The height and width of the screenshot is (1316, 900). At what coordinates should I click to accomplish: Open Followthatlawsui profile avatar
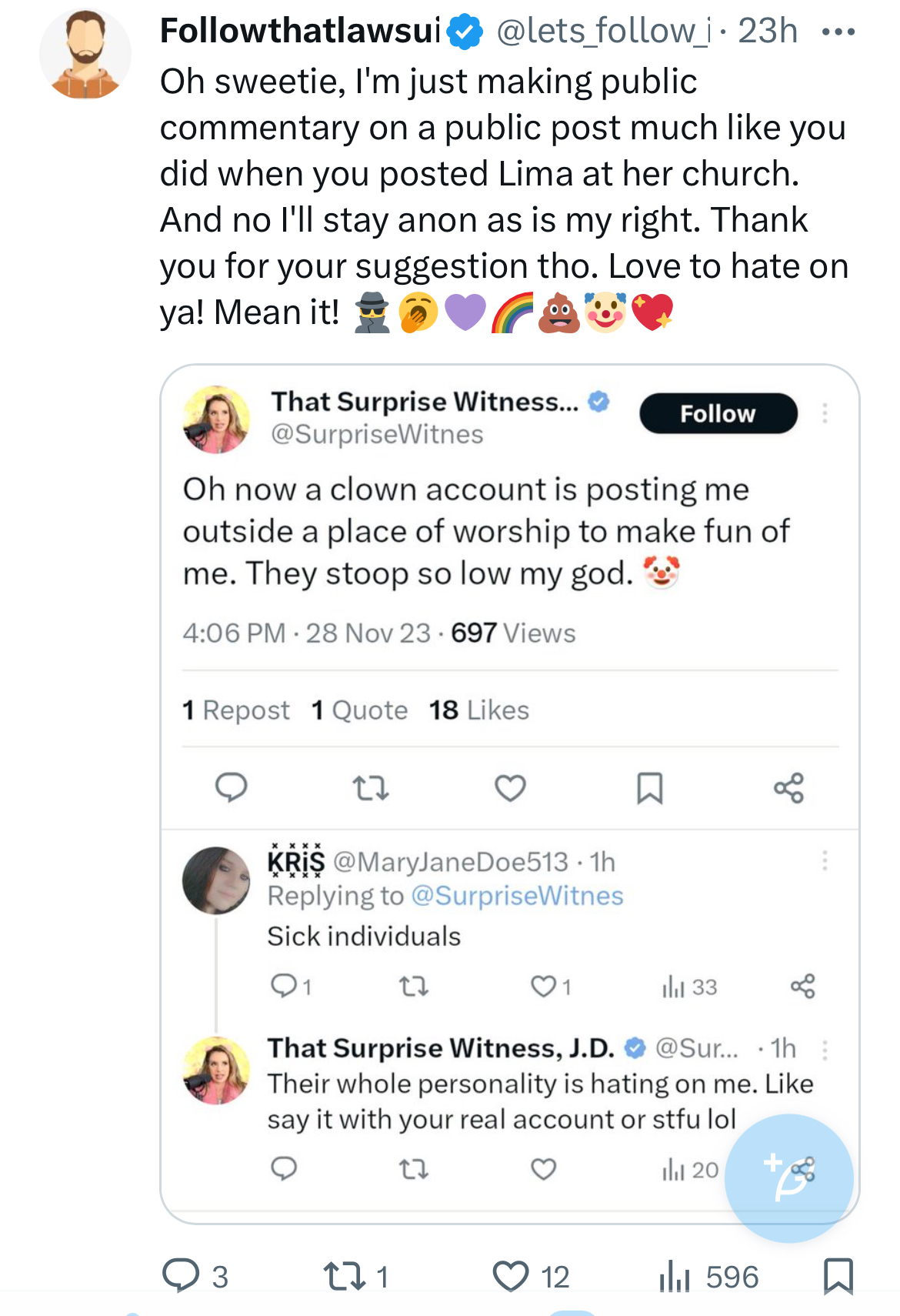[x=85, y=54]
